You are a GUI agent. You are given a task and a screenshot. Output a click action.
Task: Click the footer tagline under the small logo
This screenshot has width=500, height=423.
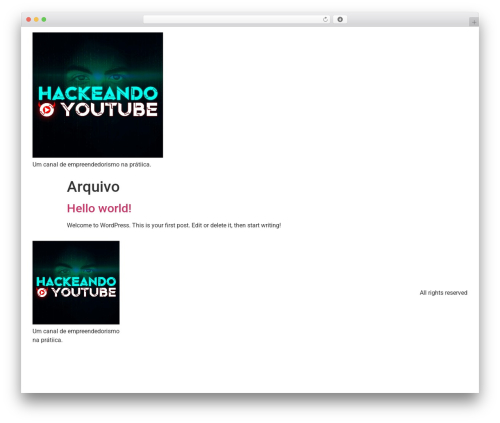click(x=76, y=336)
